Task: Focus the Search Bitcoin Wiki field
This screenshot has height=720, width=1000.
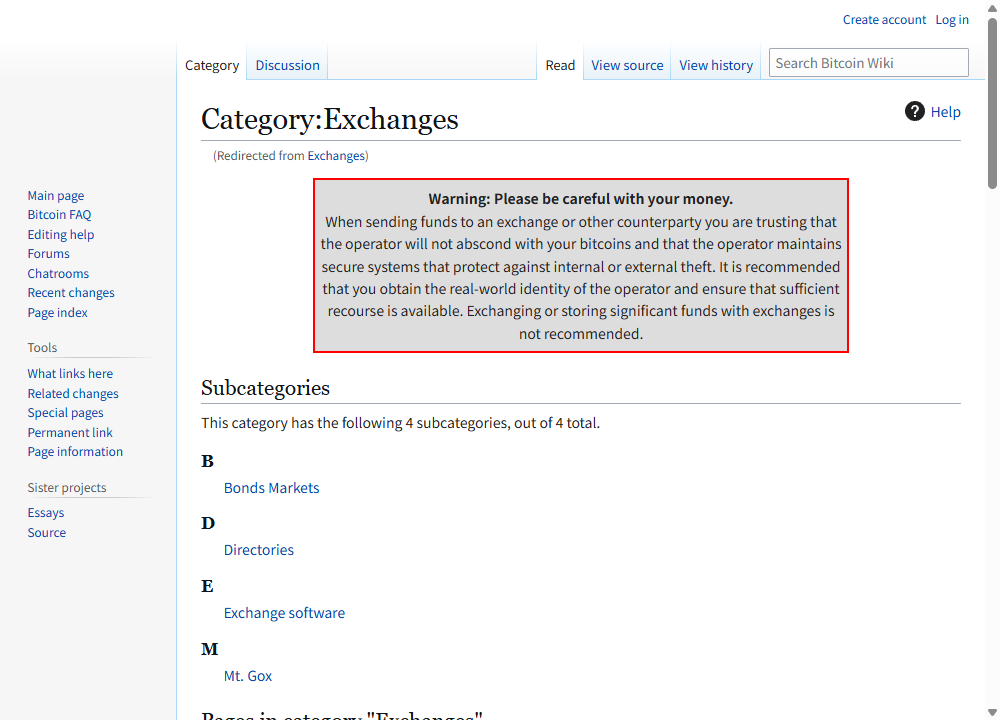Action: pos(868,62)
